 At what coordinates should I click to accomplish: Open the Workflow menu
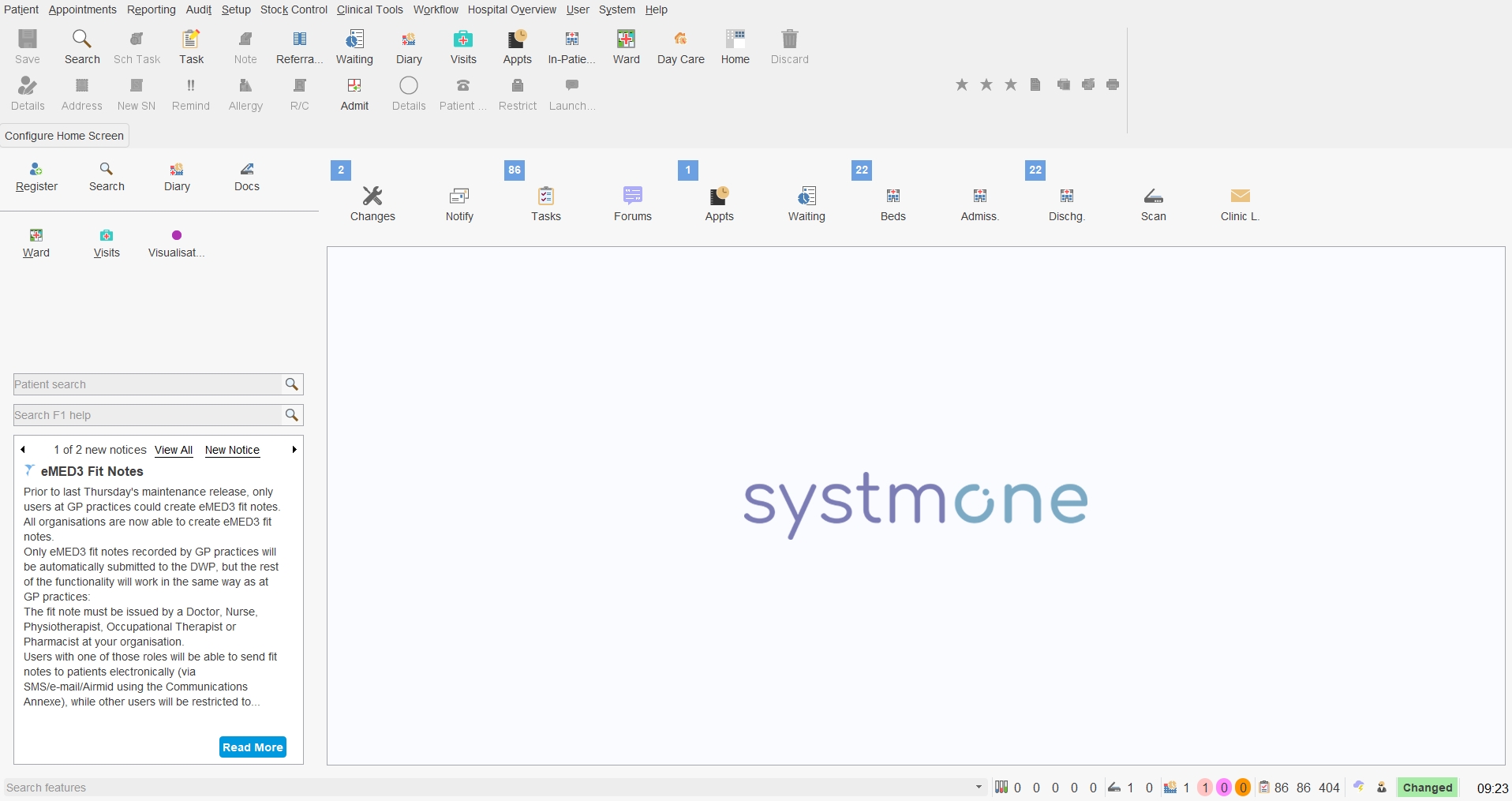point(436,9)
